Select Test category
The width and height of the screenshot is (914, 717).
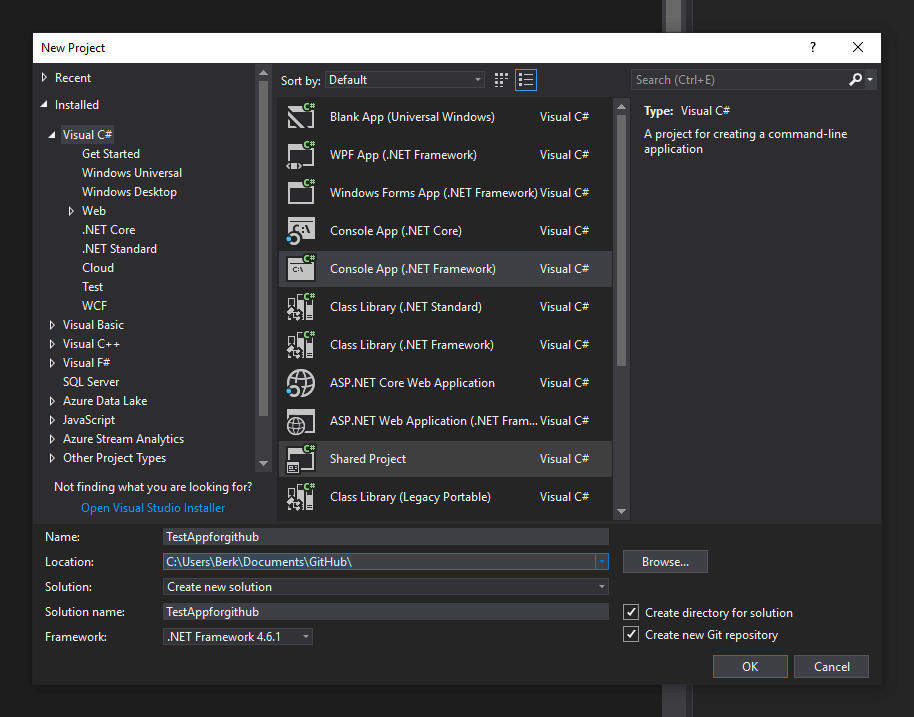pyautogui.click(x=92, y=286)
